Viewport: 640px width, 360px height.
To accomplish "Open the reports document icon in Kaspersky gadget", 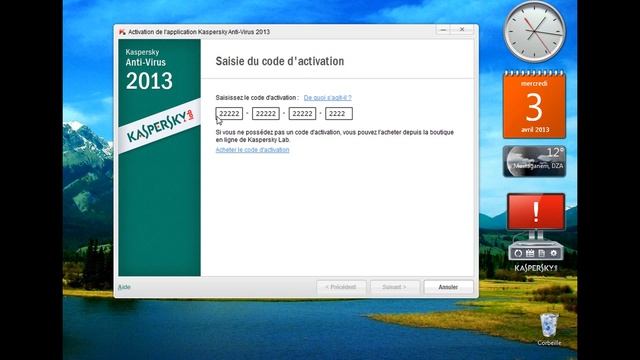I will click(x=542, y=253).
